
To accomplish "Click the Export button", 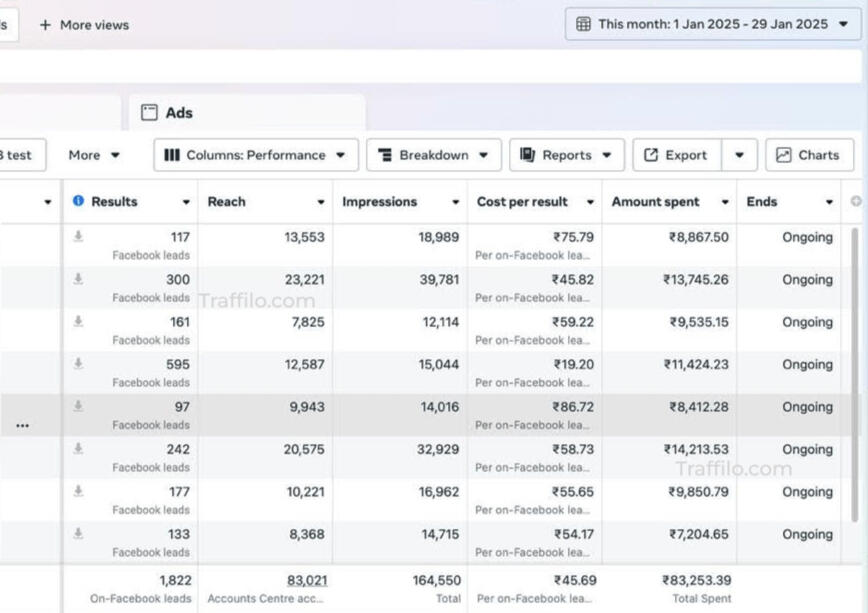I will 676,155.
